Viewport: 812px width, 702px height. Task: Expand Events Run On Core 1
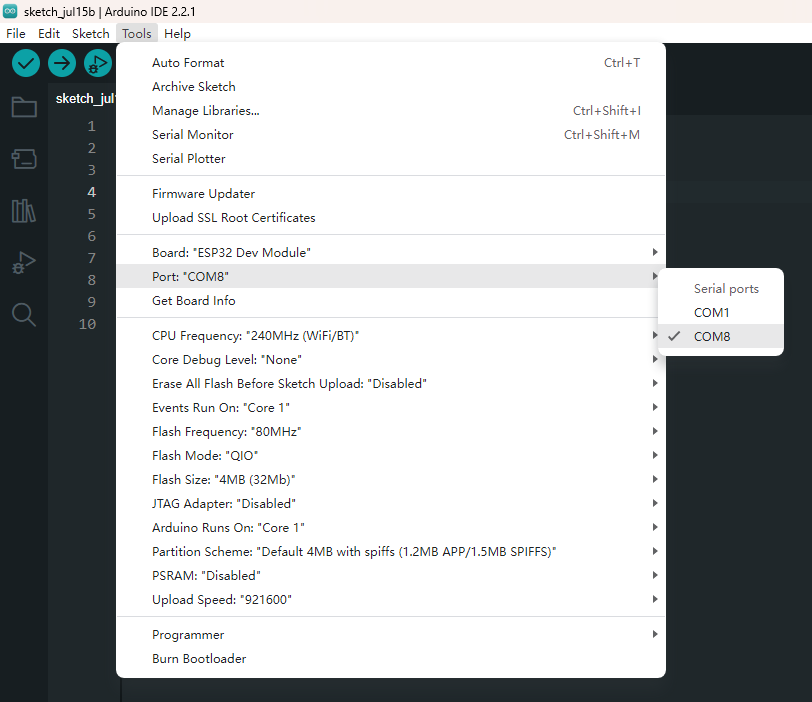coord(391,408)
